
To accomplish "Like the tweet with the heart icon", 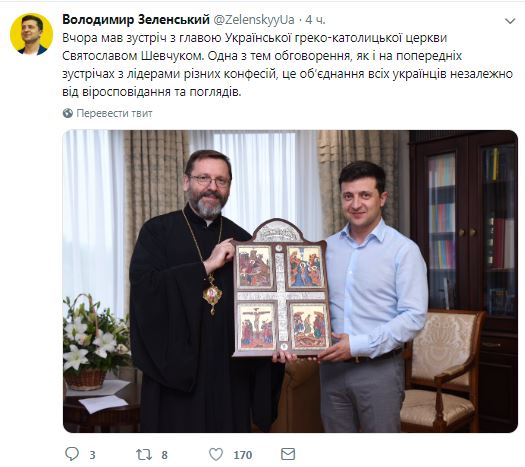I will pos(216,454).
